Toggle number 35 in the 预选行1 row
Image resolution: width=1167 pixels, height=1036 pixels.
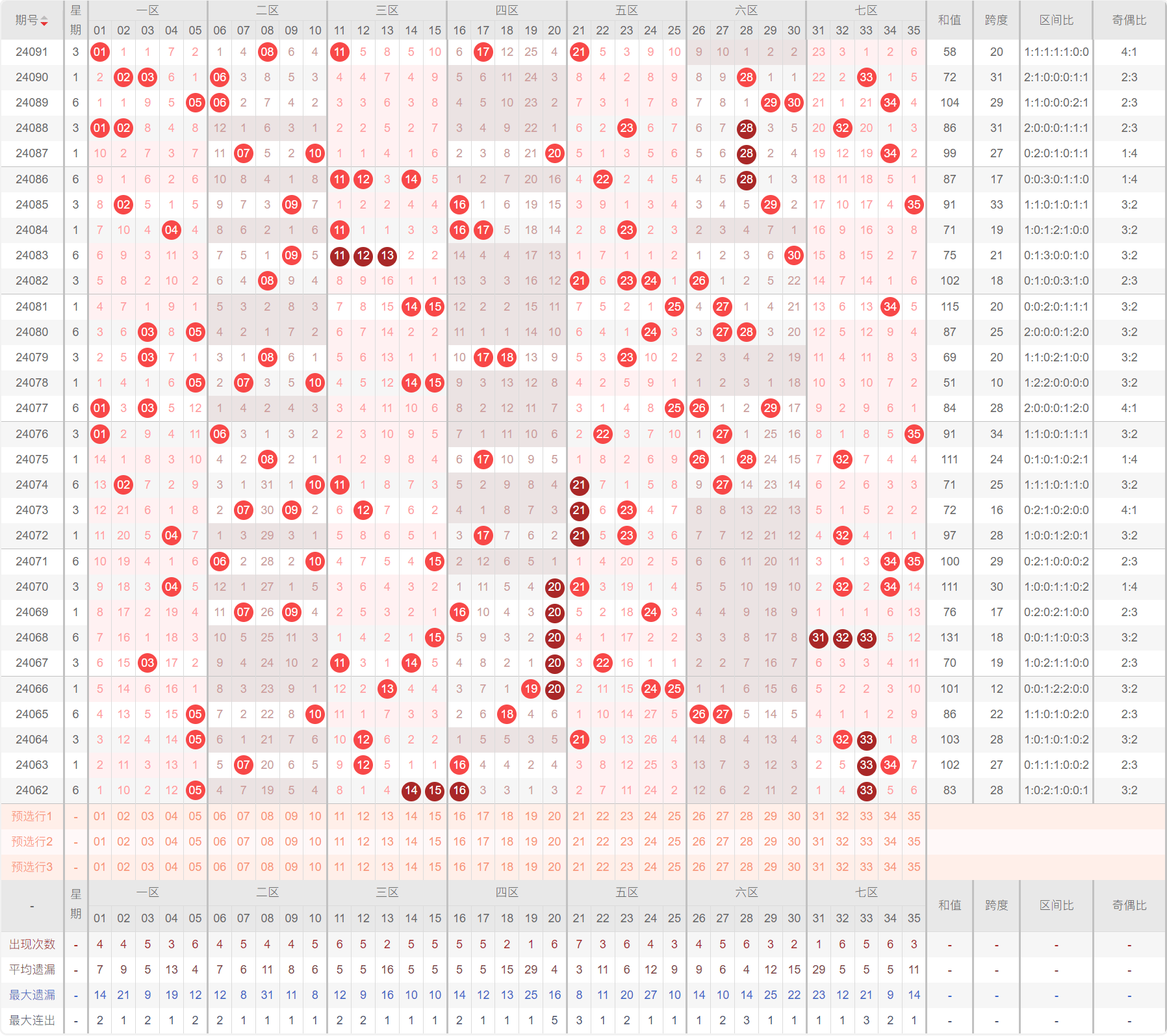point(914,816)
